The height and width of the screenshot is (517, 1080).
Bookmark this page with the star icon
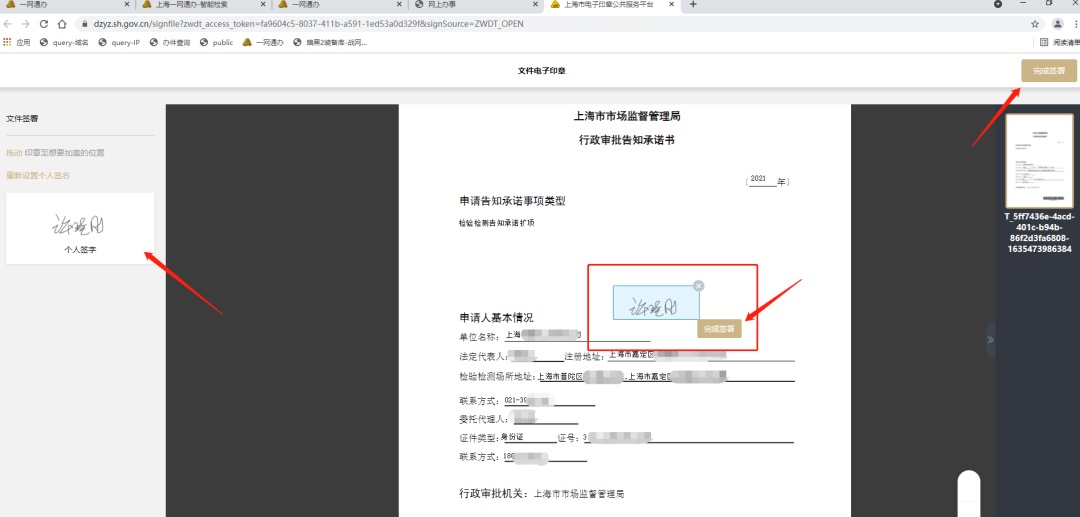point(1035,24)
